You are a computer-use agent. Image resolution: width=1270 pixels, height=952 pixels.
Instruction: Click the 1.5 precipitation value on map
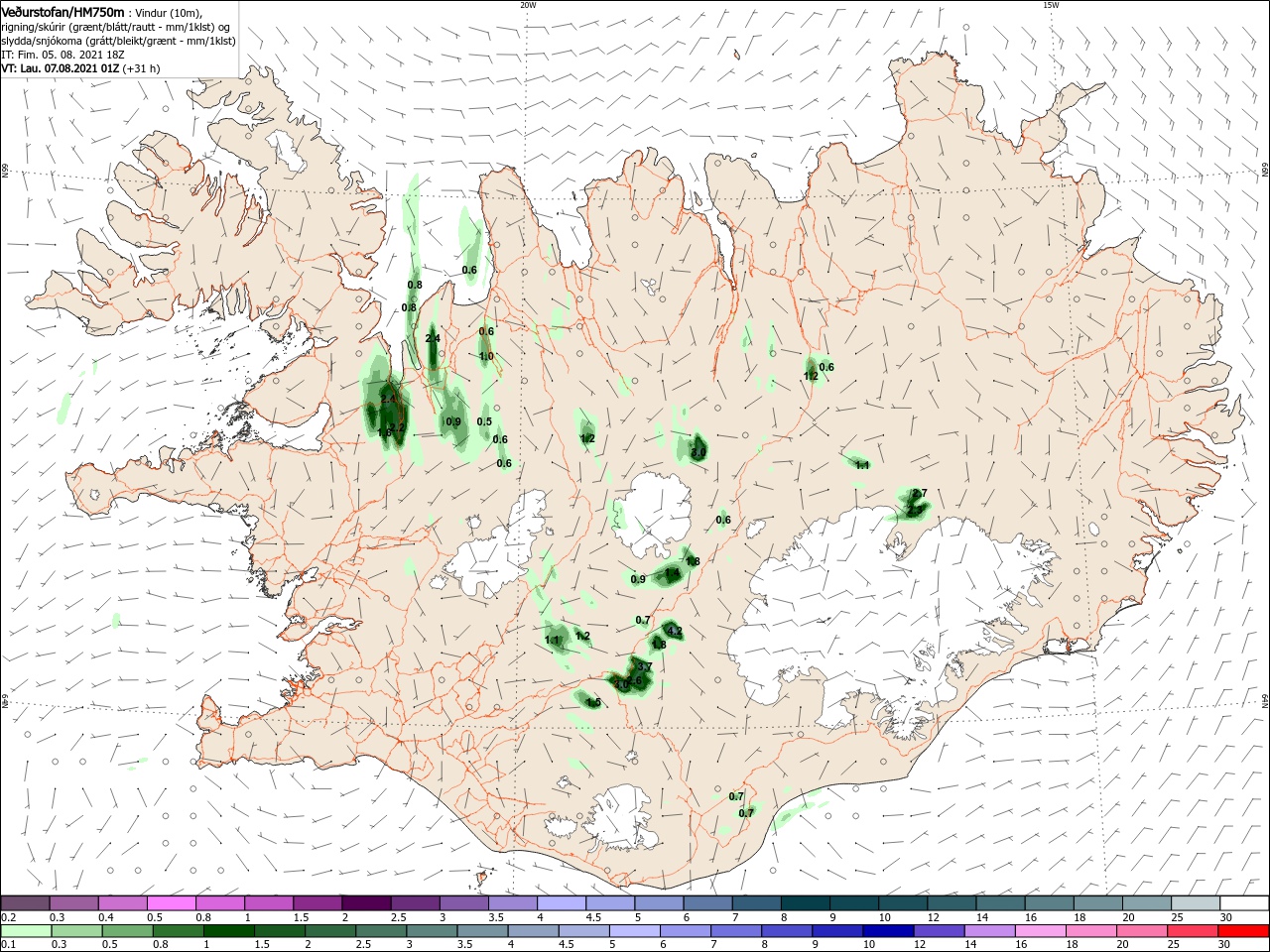coord(593,702)
